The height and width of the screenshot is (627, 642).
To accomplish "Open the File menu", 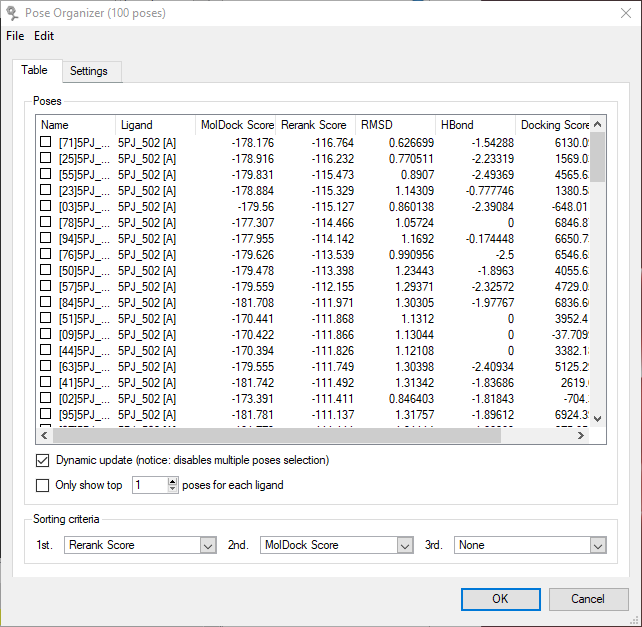I will pos(15,36).
